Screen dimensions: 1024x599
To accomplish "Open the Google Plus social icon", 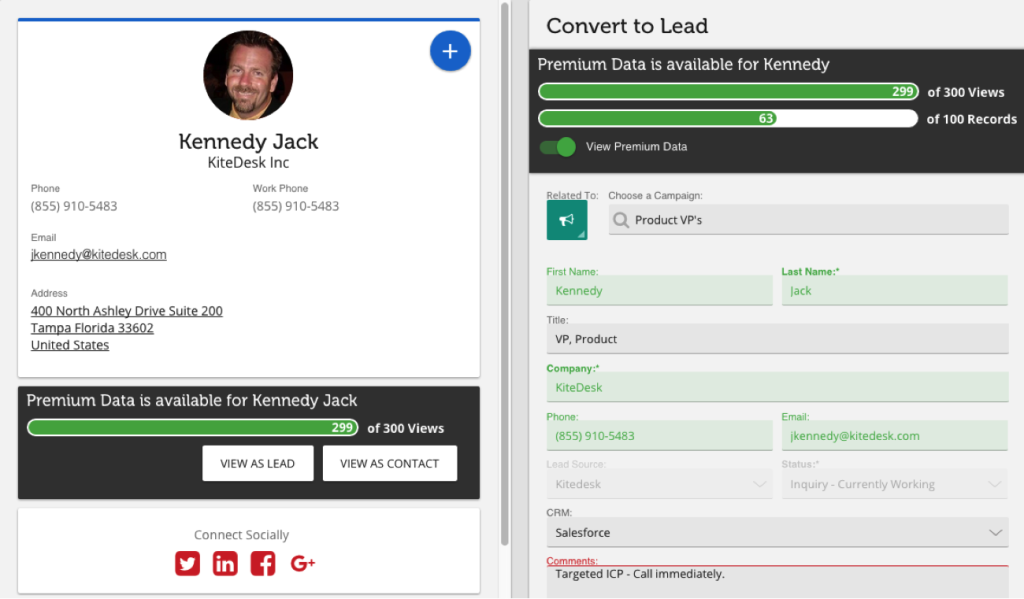I will point(302,564).
